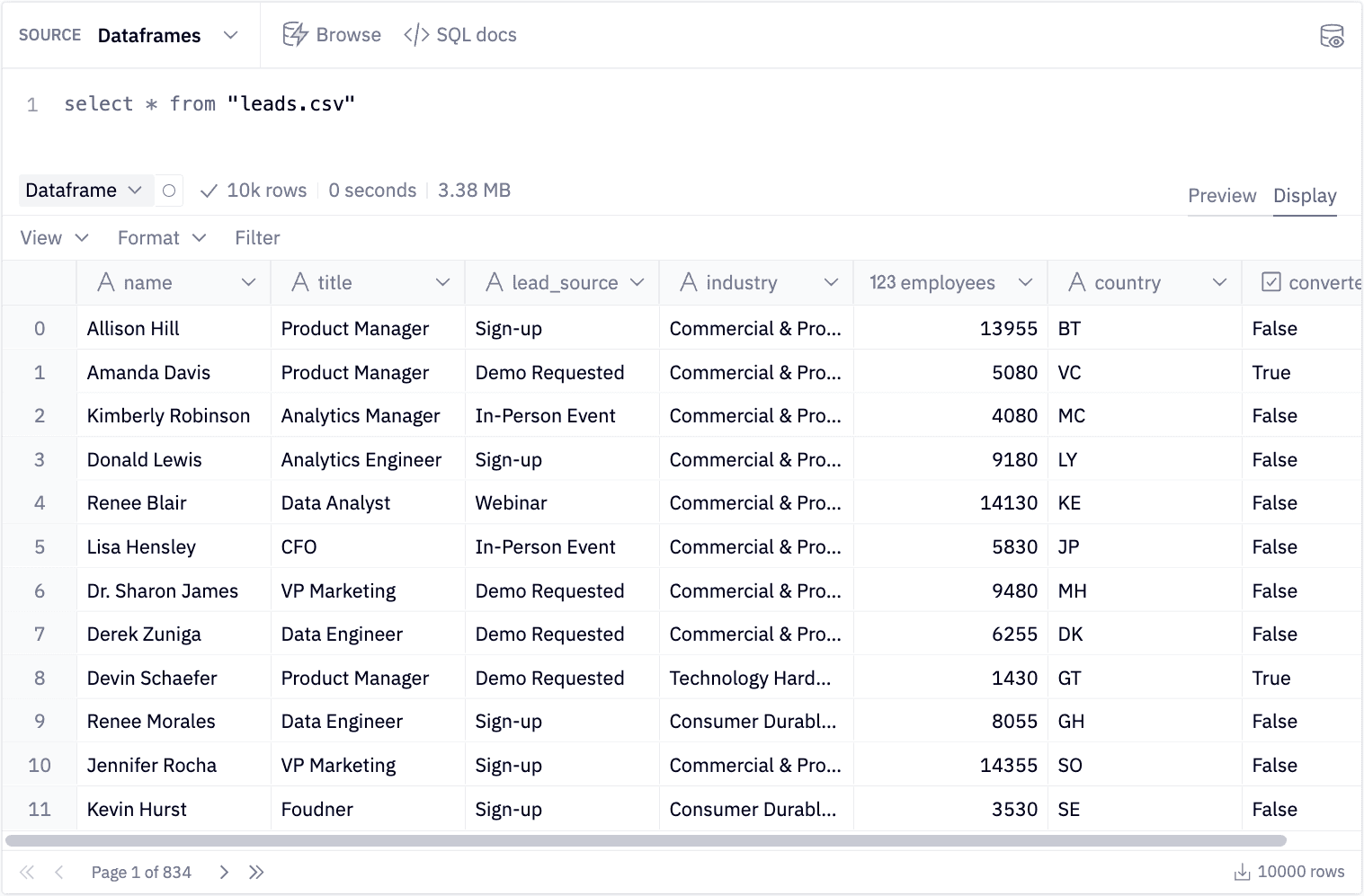The image size is (1364, 896).
Task: Click the status circle beside the Dataframe selector
Action: click(x=169, y=191)
